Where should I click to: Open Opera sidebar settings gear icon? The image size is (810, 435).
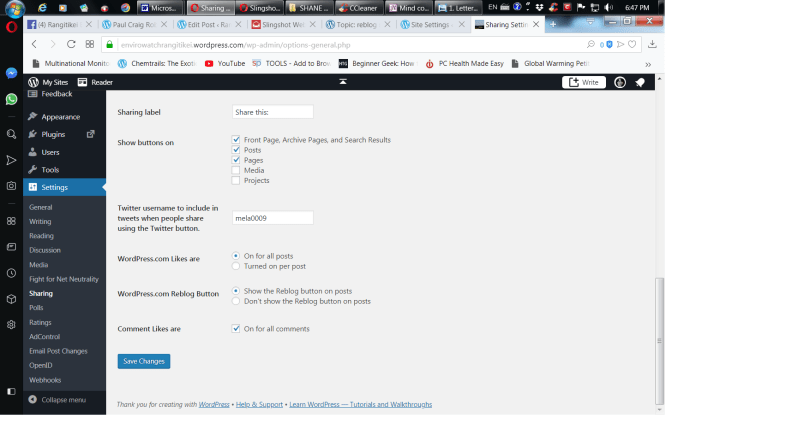[x=11, y=324]
